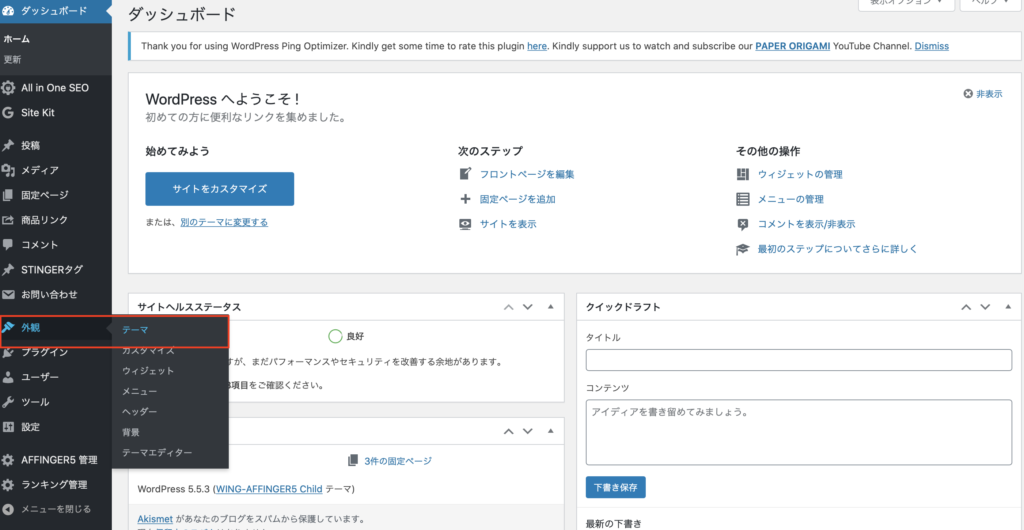Click the media icon beside メディア
The height and width of the screenshot is (530, 1024).
[x=9, y=170]
